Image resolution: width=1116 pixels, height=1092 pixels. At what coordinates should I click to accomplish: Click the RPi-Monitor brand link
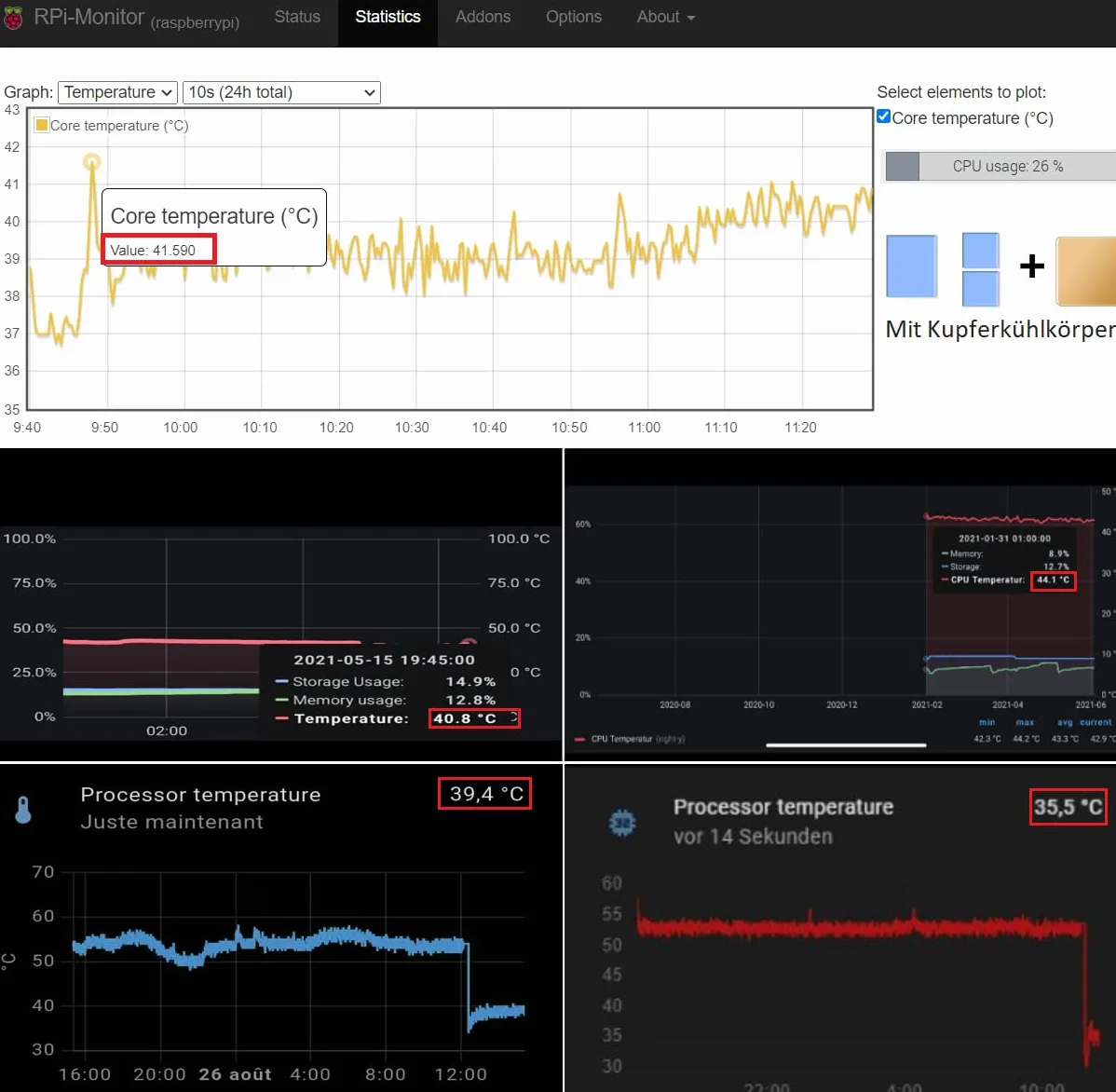(x=89, y=17)
